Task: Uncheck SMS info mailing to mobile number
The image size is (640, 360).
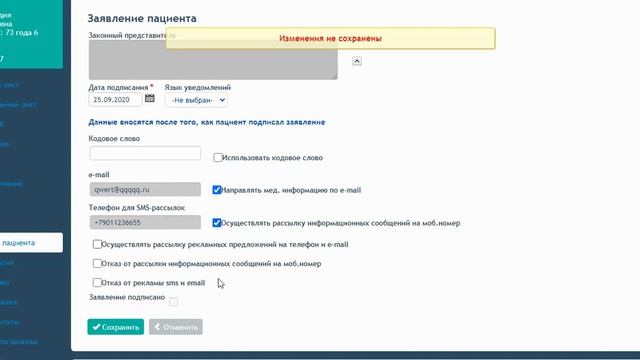Action: click(x=217, y=223)
